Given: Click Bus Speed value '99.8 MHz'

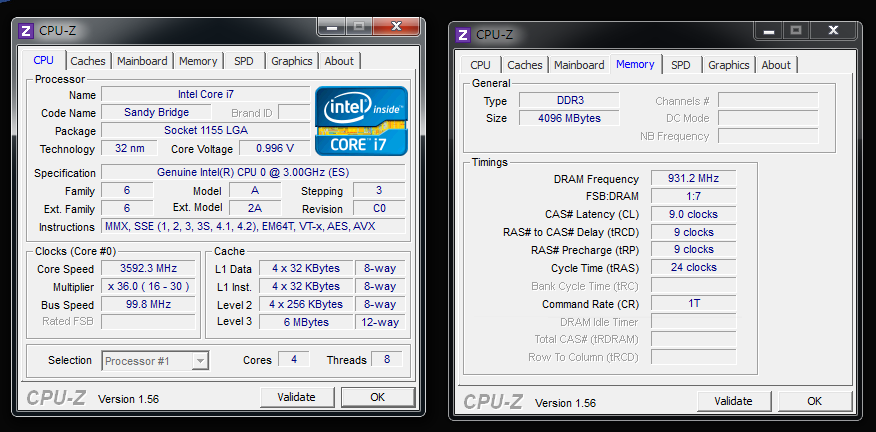Looking at the screenshot, I should coord(148,305).
